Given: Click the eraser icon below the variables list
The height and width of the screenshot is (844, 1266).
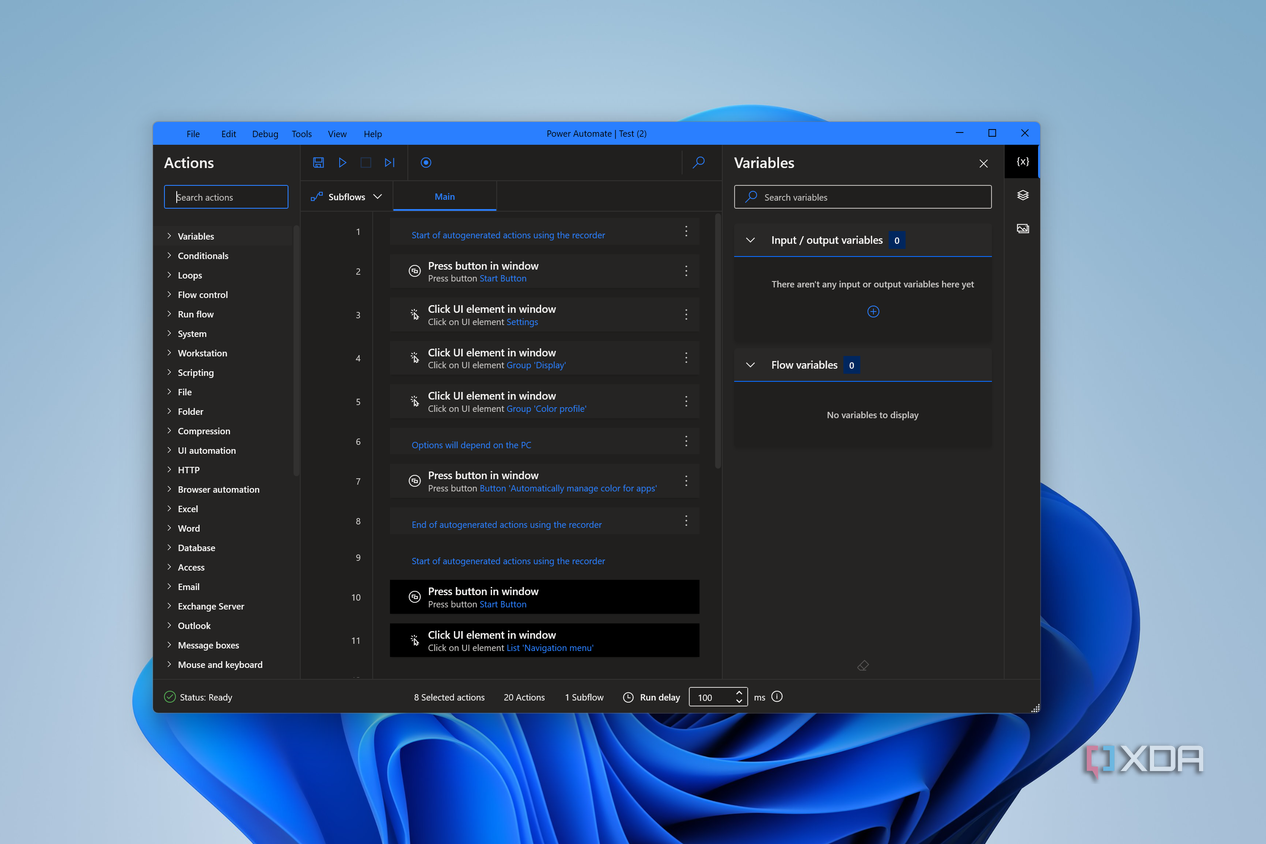Looking at the screenshot, I should click(x=863, y=665).
